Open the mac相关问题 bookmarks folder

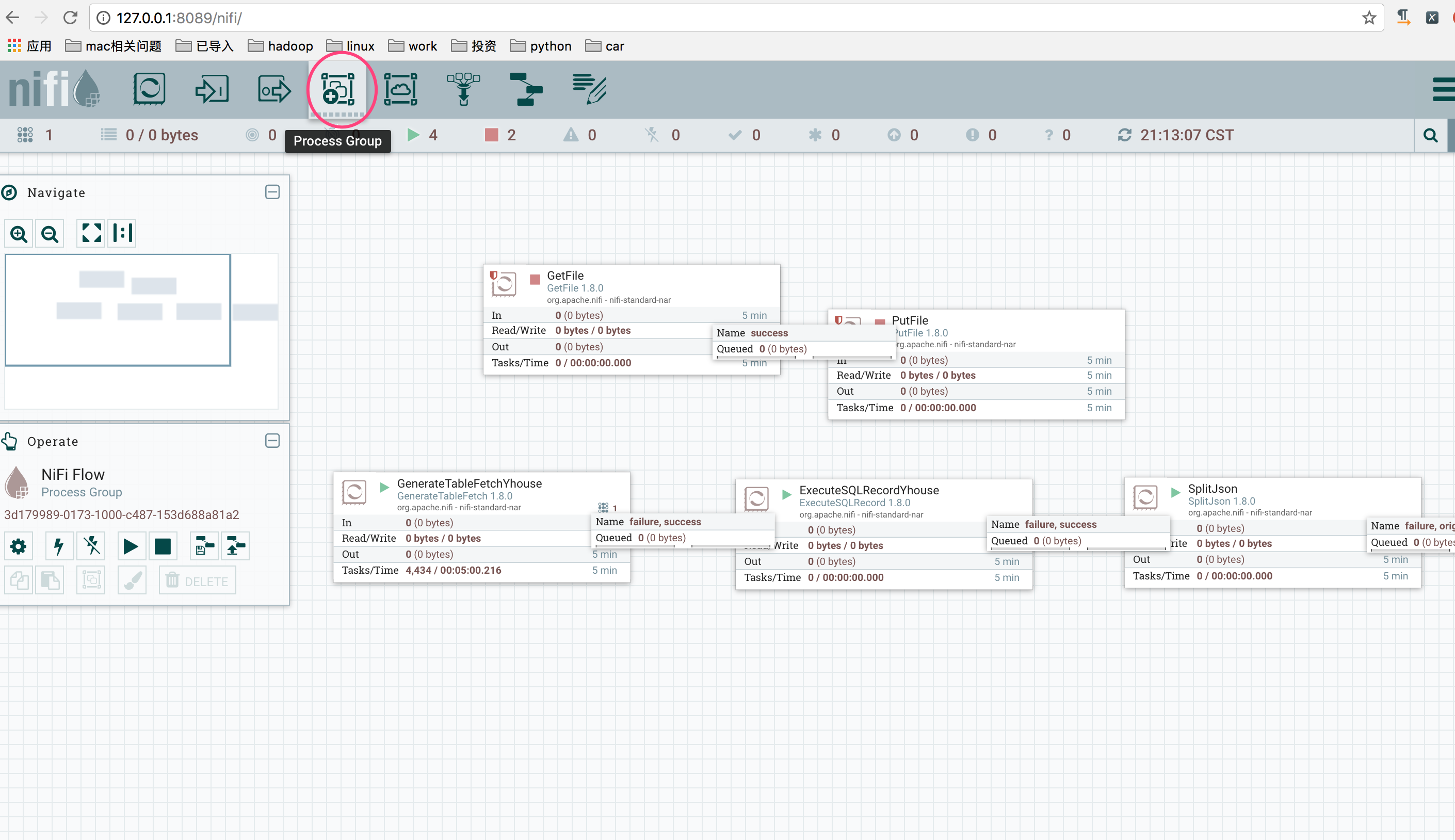coord(113,46)
